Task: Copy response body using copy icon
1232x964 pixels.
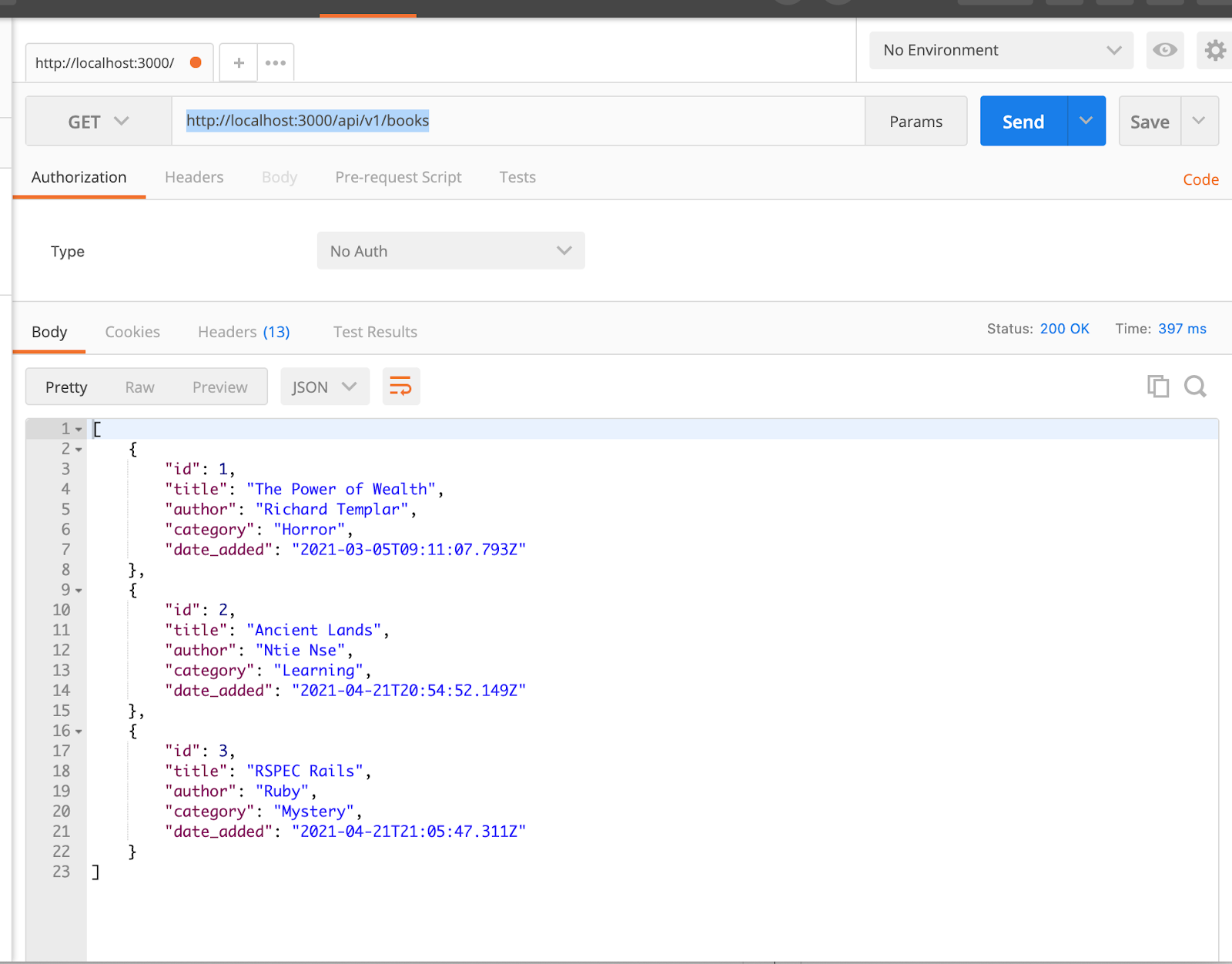Action: [1157, 386]
